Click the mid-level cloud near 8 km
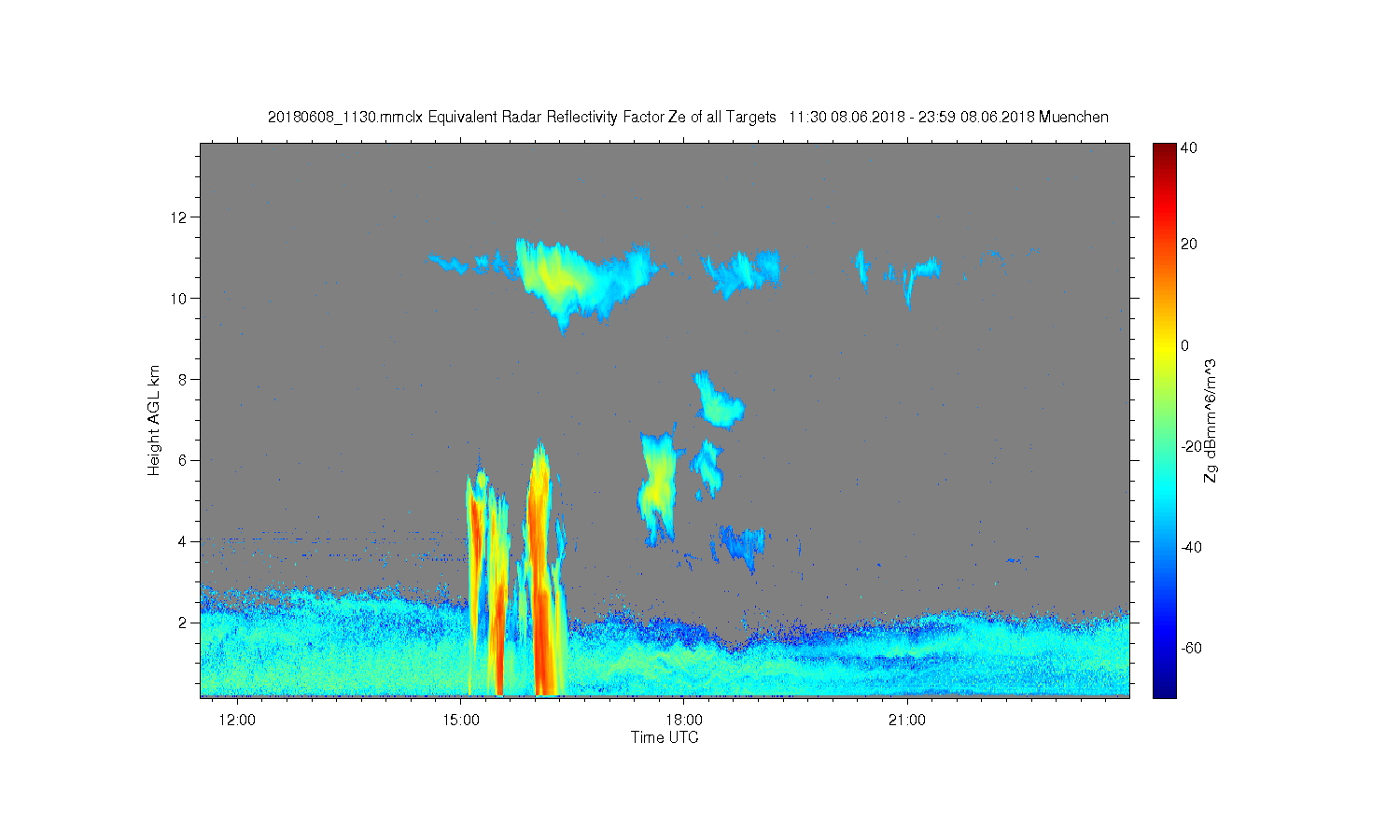This screenshot has width=1400, height=840. pyautogui.click(x=717, y=401)
